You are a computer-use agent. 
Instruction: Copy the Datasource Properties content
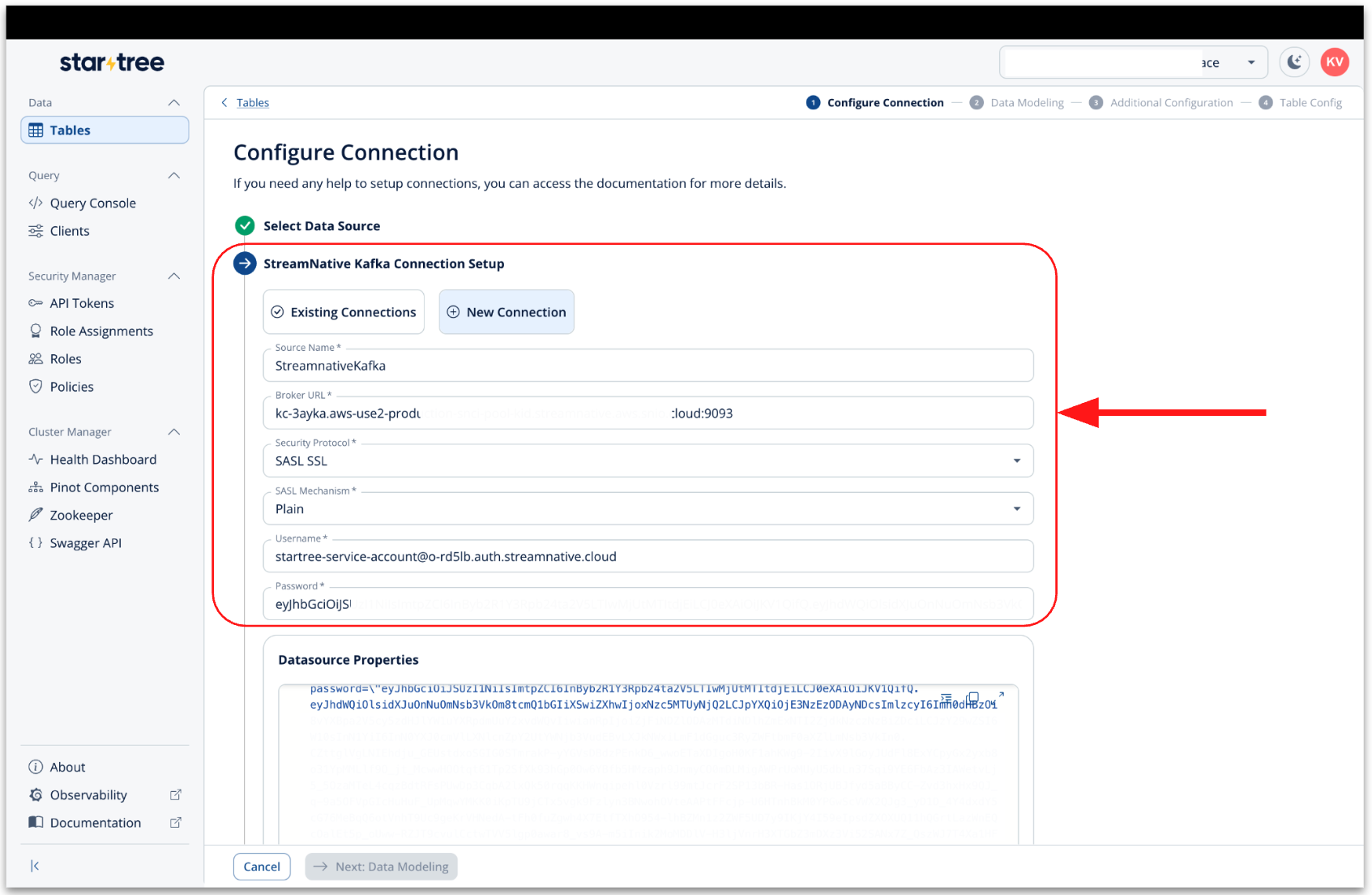pyautogui.click(x=972, y=697)
